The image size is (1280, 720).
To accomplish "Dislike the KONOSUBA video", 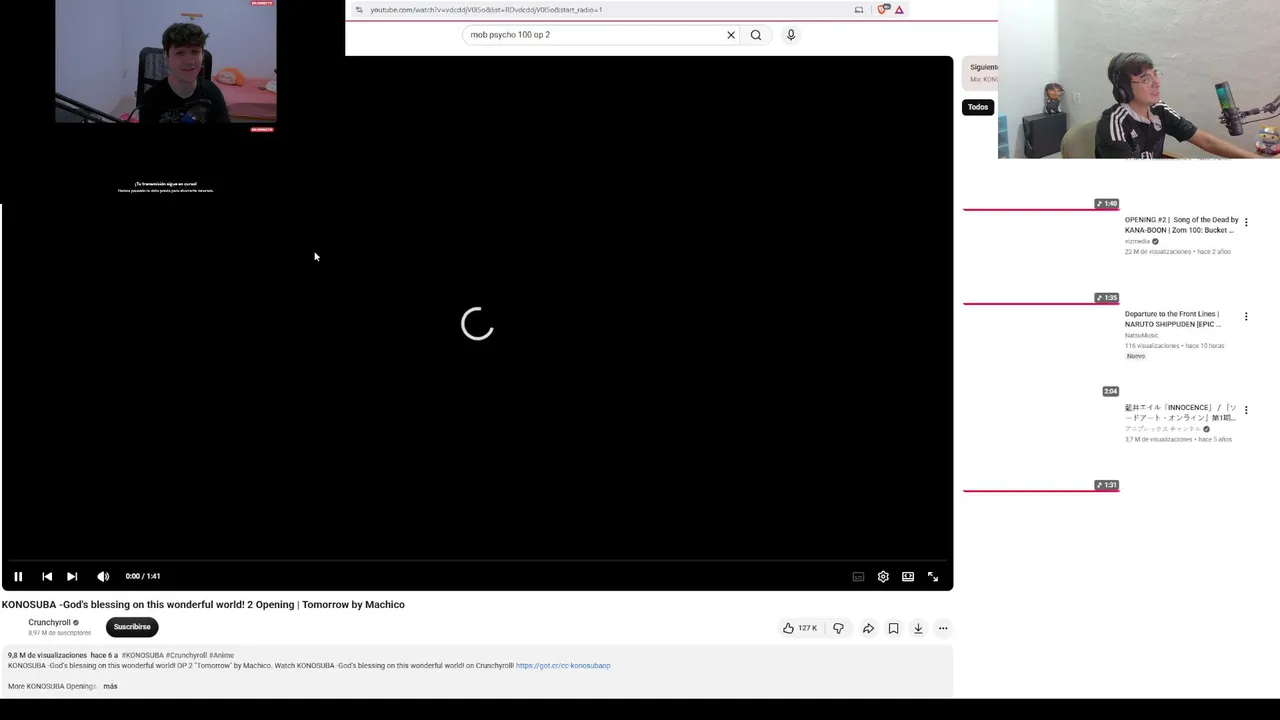I will [838, 628].
